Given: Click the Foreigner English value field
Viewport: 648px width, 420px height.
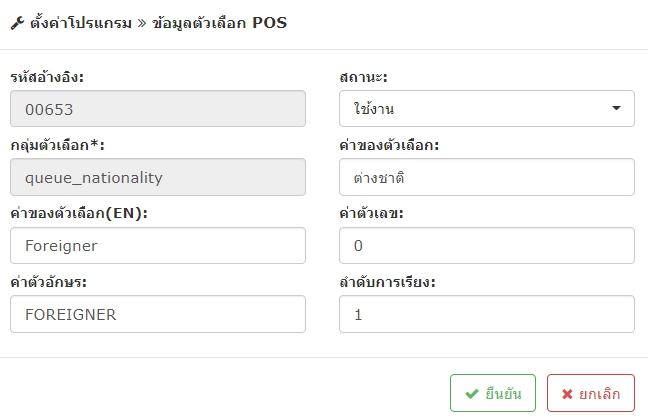Looking at the screenshot, I should [x=158, y=246].
